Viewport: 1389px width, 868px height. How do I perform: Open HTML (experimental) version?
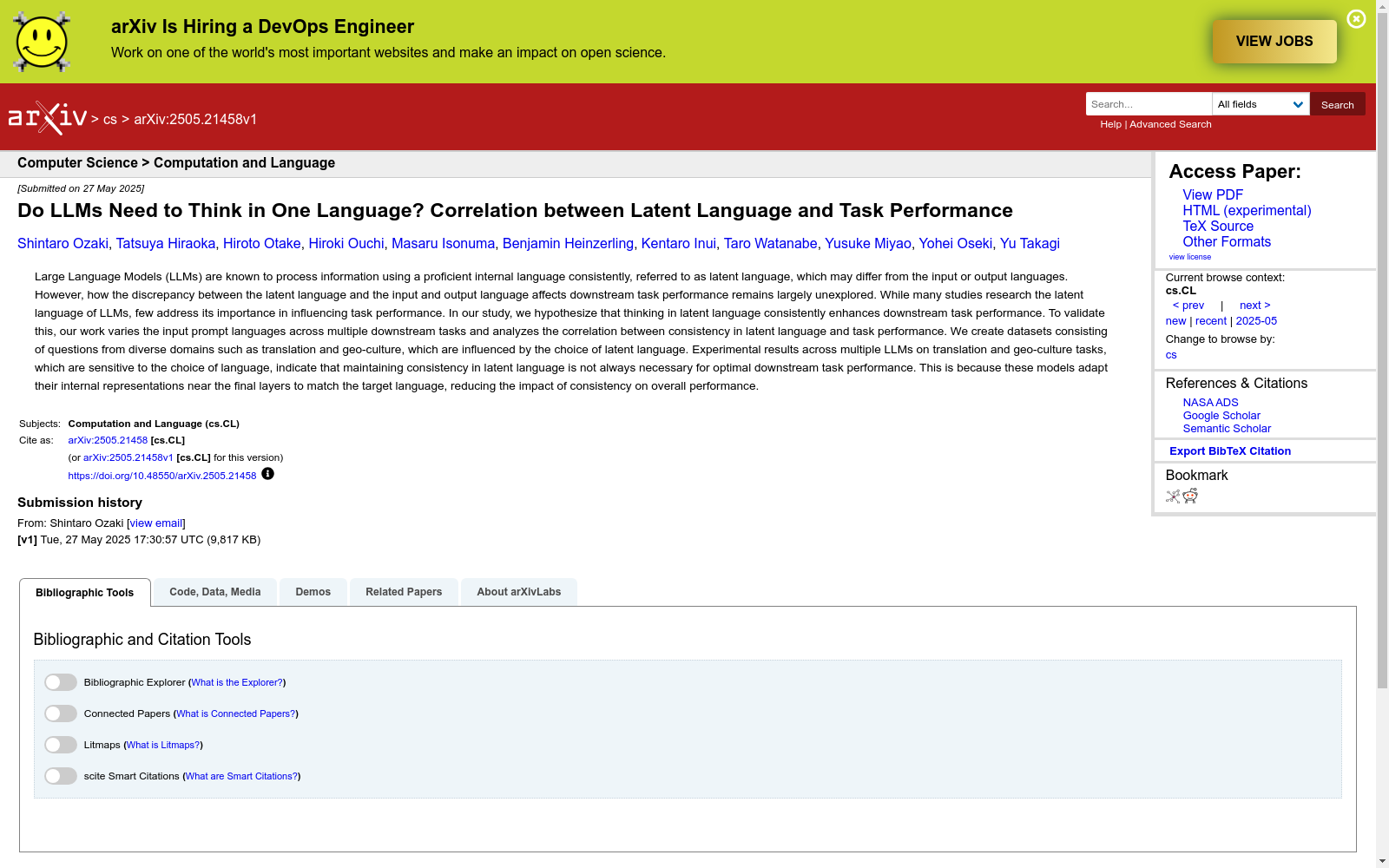[x=1247, y=211]
